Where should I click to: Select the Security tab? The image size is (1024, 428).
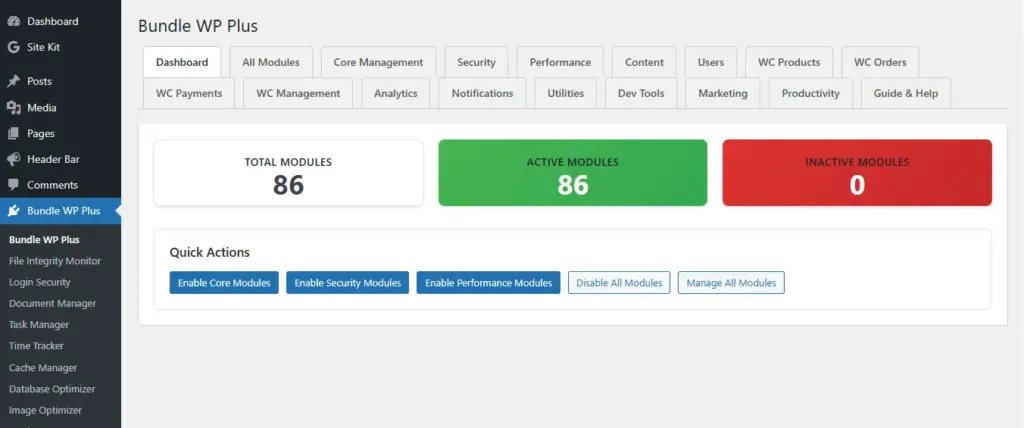point(476,62)
